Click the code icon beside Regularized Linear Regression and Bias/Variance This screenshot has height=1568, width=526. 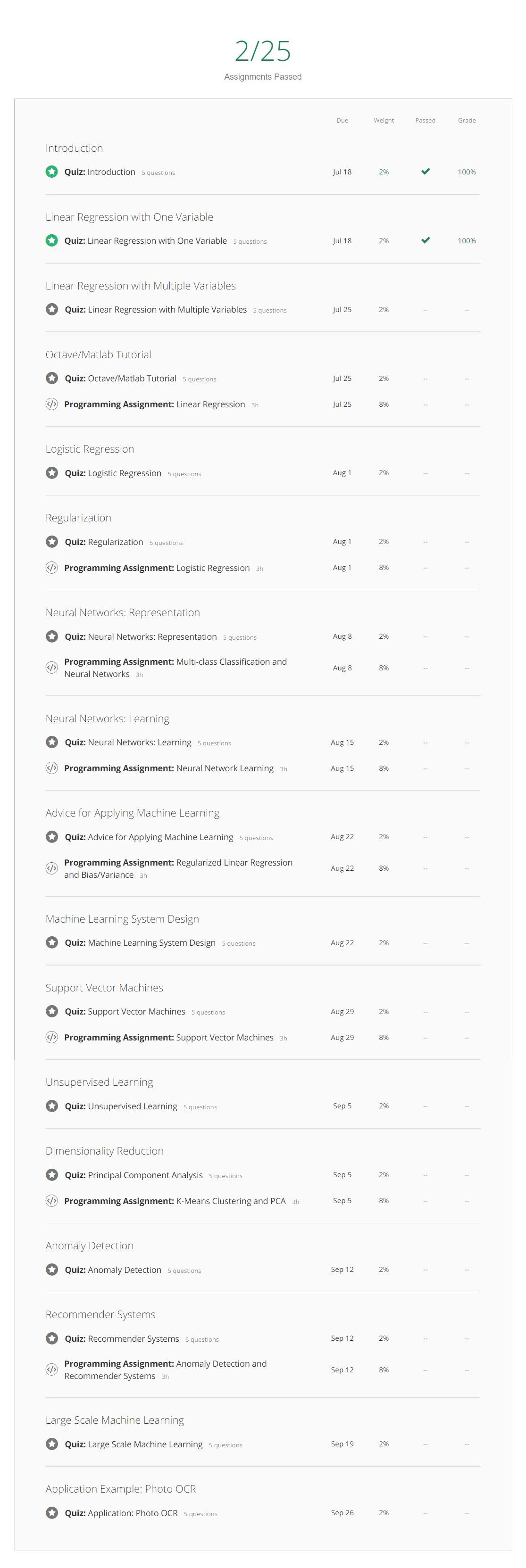(x=52, y=868)
